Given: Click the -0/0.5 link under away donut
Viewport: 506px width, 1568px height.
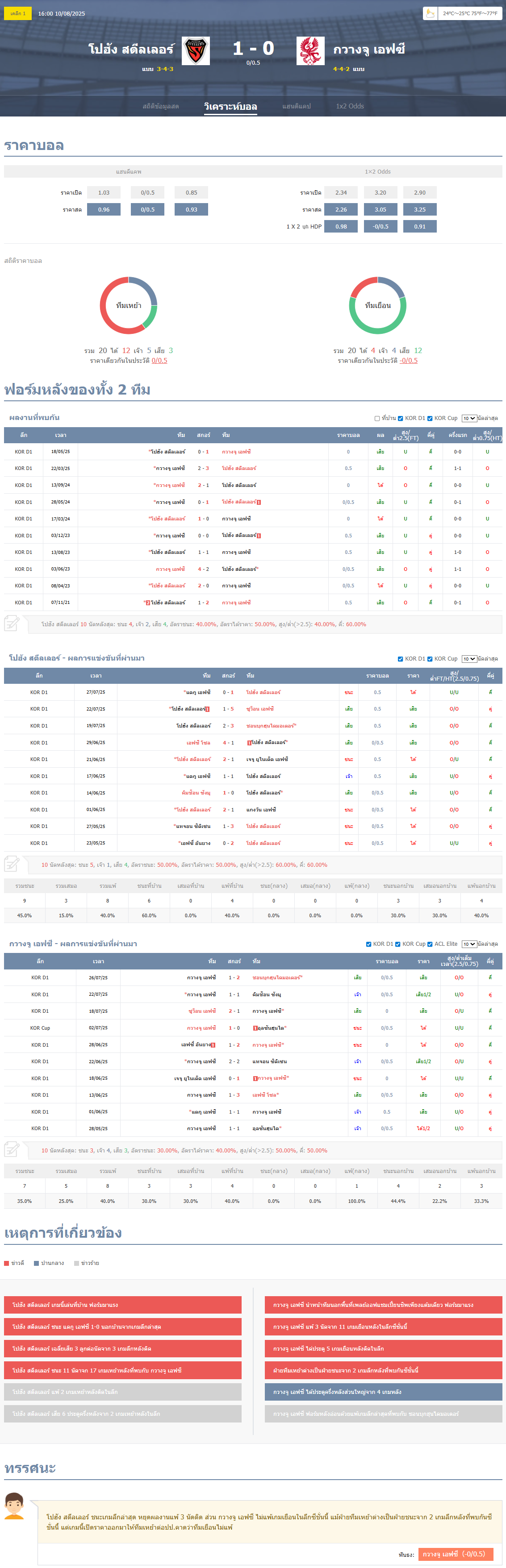Looking at the screenshot, I should click(x=409, y=360).
